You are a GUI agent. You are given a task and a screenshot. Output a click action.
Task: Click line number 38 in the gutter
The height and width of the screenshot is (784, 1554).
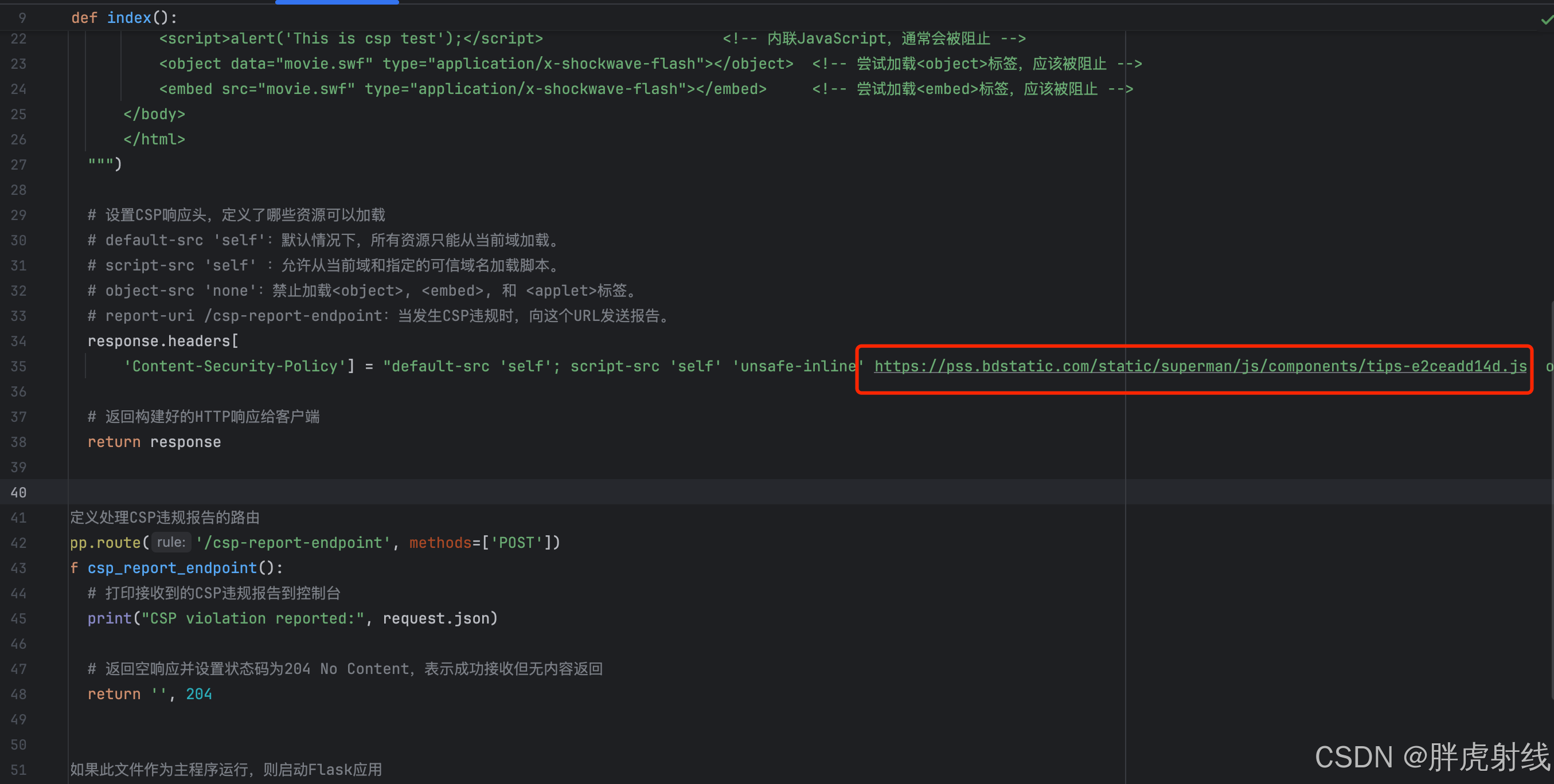point(19,442)
